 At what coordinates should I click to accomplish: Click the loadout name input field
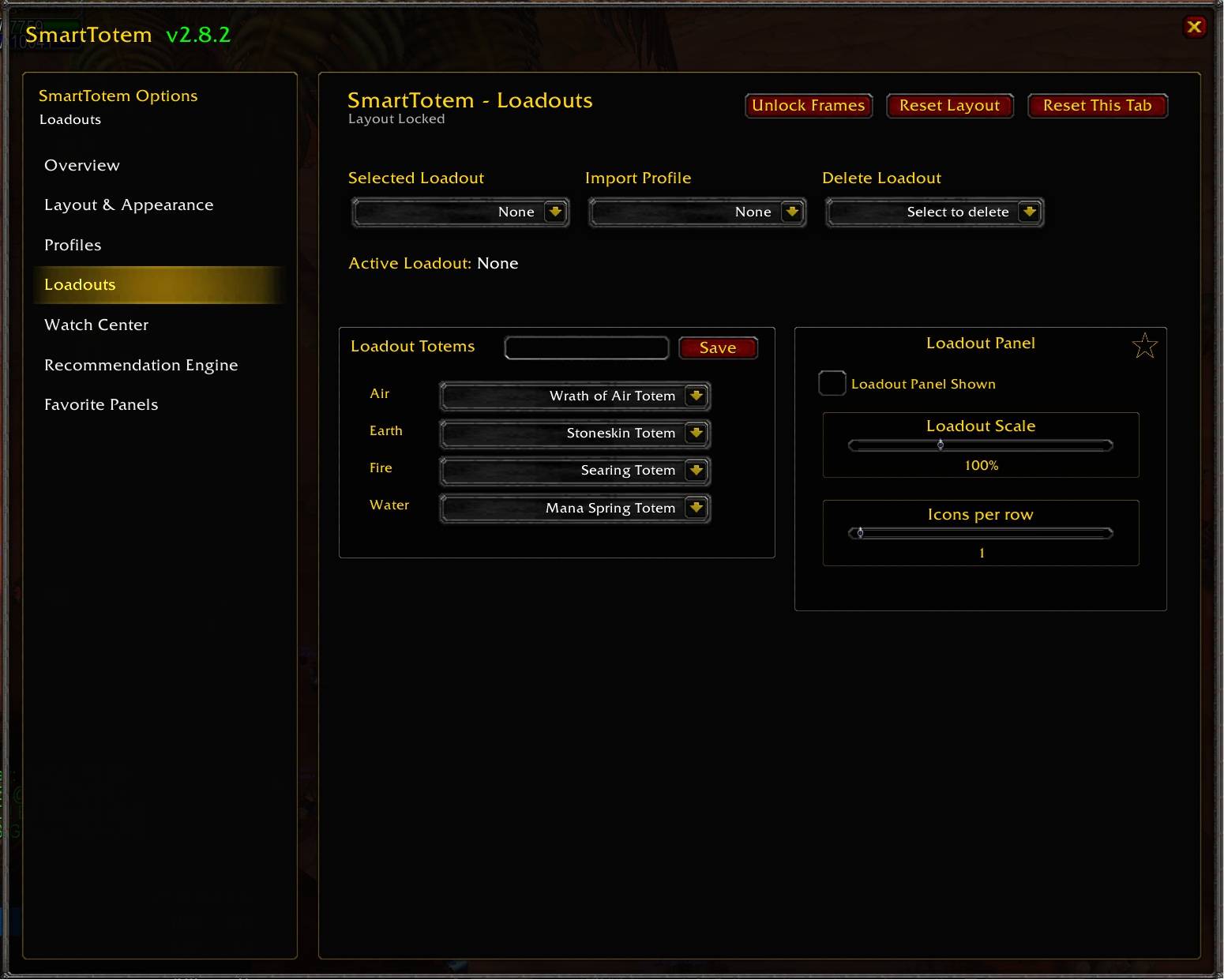coord(587,347)
